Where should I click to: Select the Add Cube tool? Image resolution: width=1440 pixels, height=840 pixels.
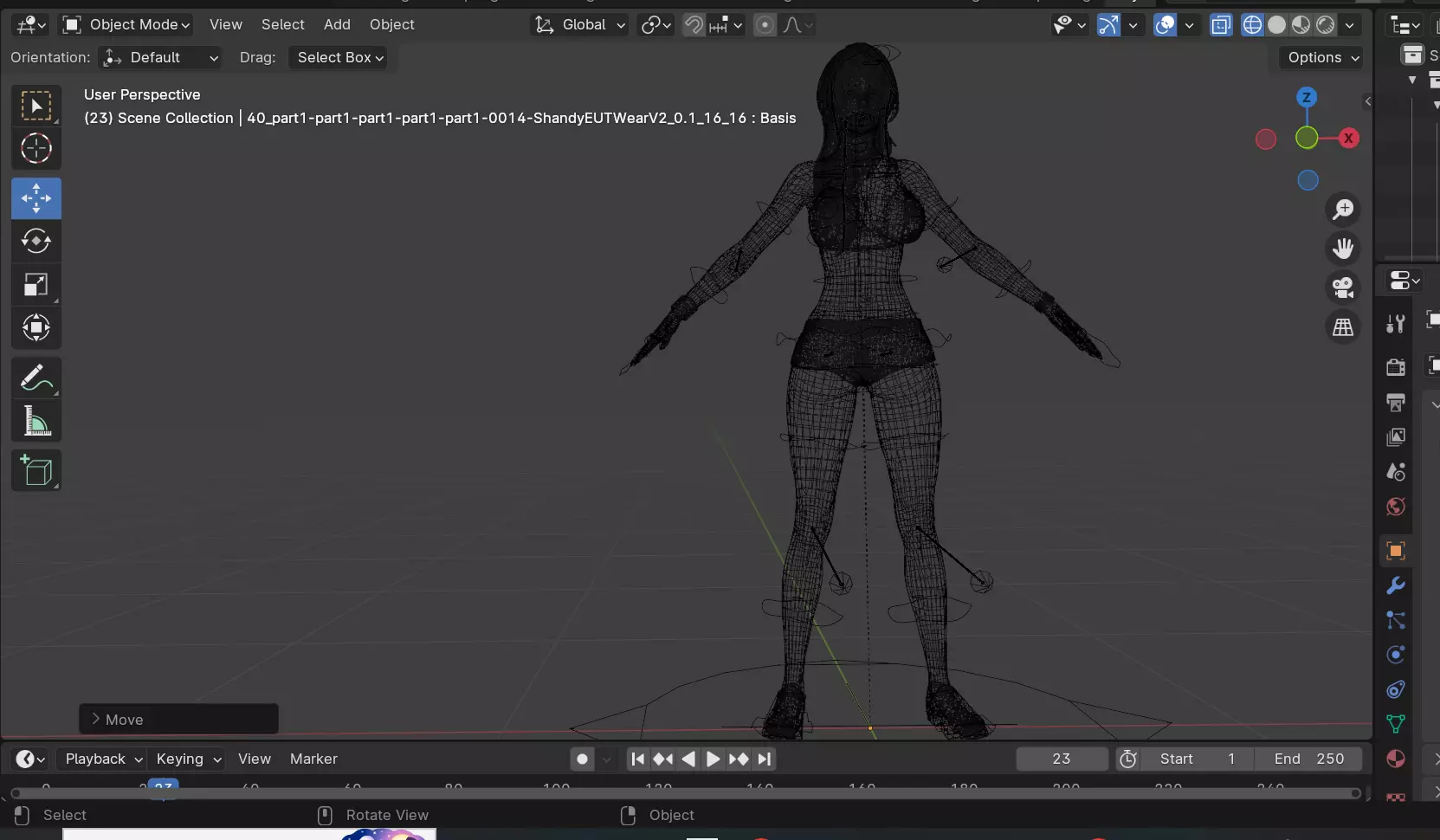(x=36, y=470)
